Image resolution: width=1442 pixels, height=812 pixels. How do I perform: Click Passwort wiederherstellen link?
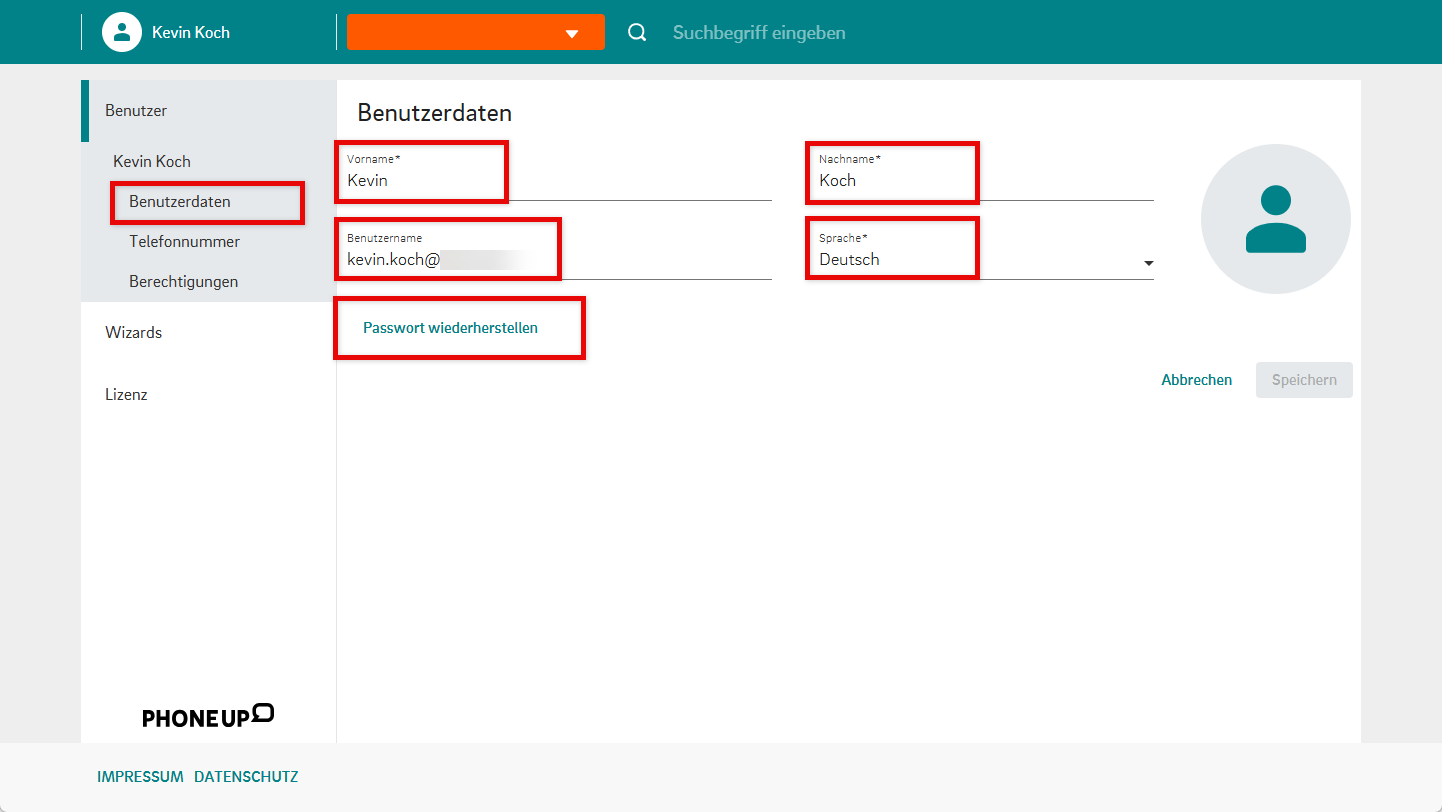[x=450, y=328]
